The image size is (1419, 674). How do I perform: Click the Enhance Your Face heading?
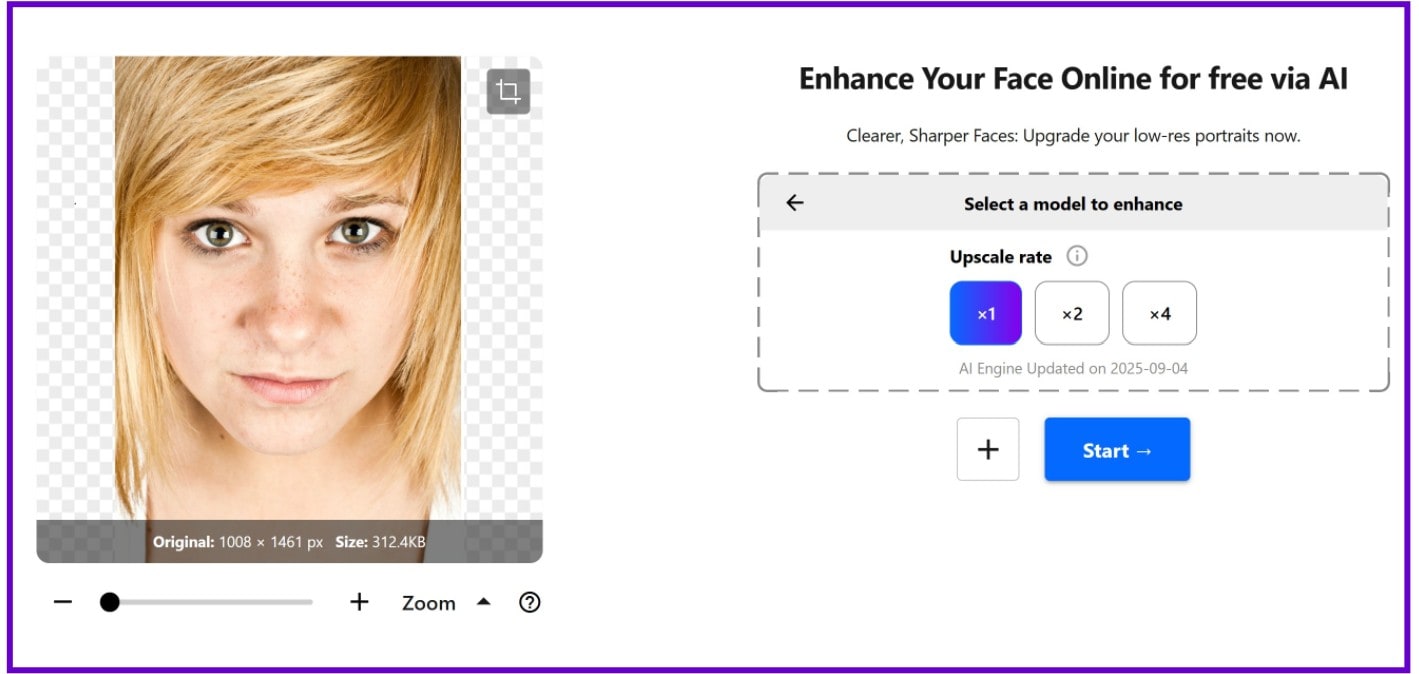click(x=1072, y=78)
